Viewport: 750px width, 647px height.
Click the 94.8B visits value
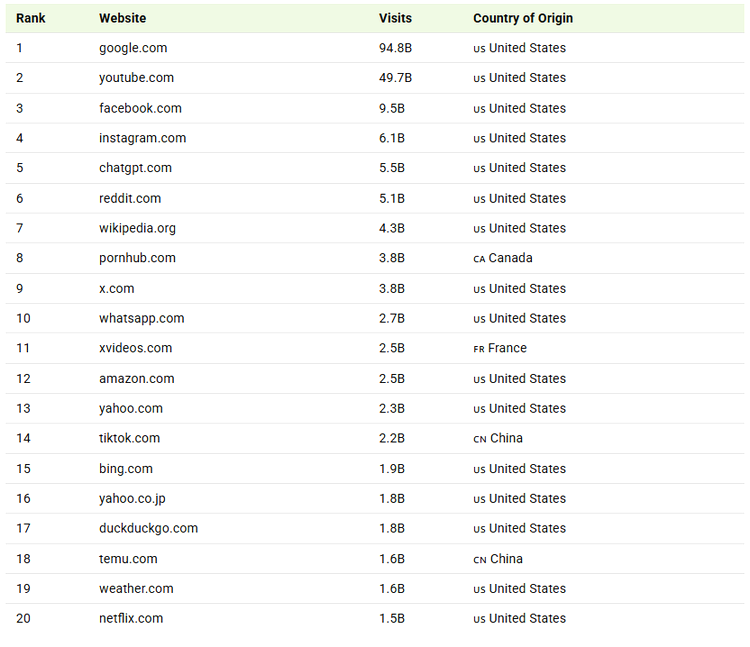point(395,48)
